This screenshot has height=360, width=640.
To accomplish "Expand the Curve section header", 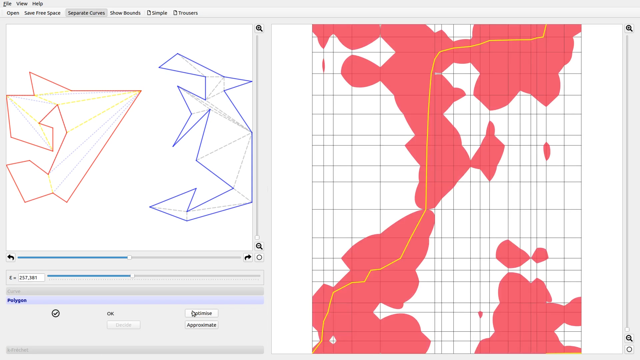I will coord(135,291).
